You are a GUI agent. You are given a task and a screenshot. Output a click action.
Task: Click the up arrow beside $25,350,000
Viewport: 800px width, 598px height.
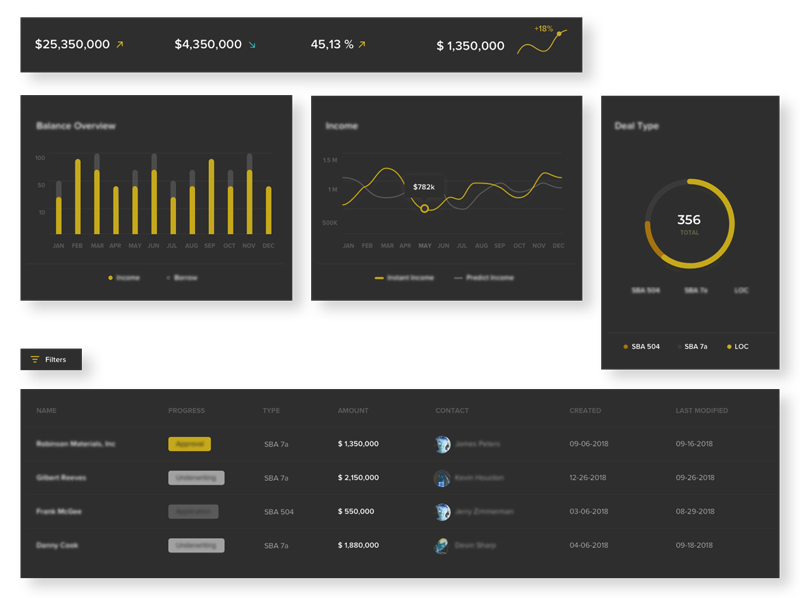[120, 44]
